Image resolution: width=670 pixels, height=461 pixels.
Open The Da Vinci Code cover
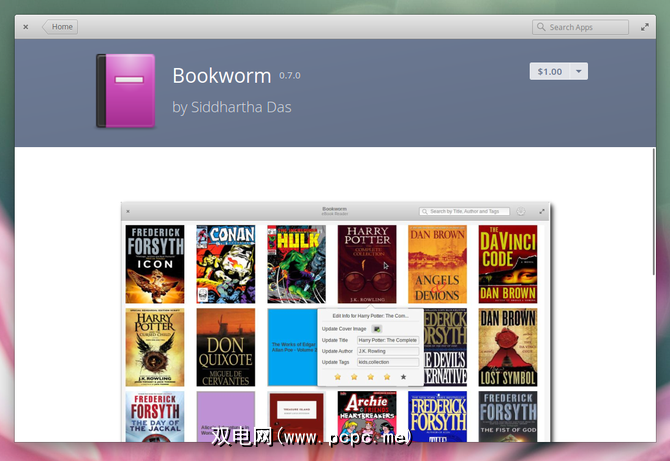click(x=508, y=264)
